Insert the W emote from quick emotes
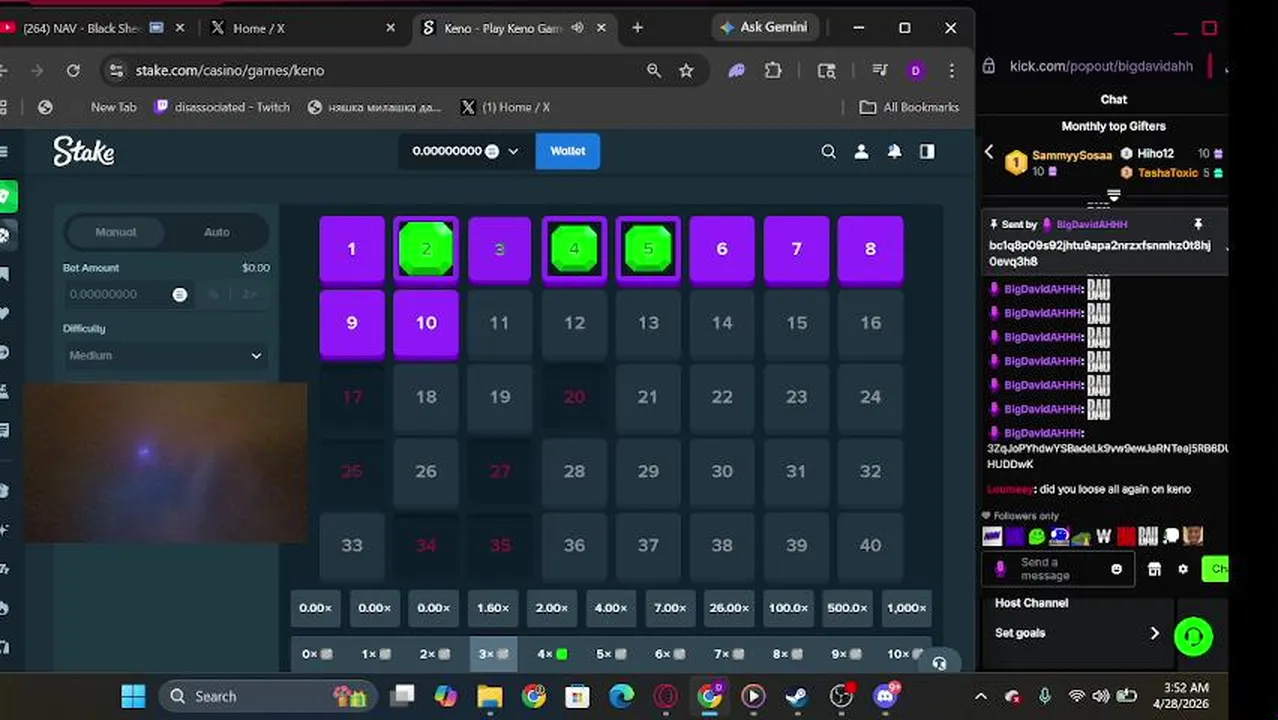This screenshot has height=720, width=1278. [x=1104, y=537]
